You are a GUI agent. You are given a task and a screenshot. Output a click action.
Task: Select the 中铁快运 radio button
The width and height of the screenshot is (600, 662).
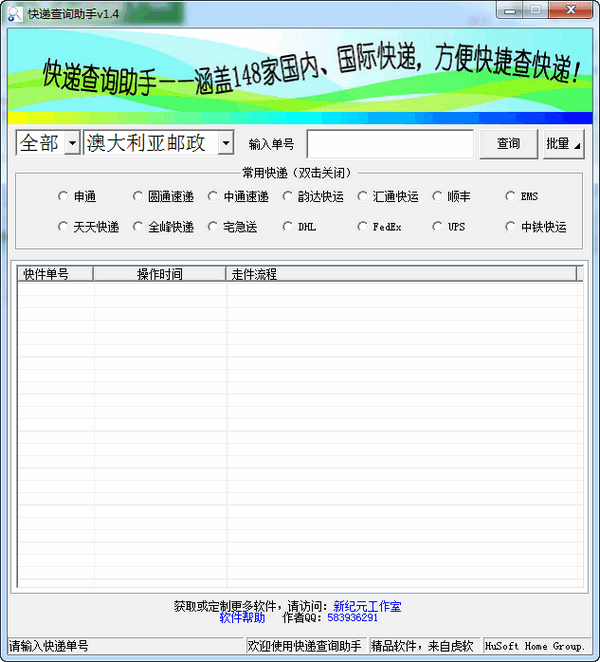pos(511,227)
